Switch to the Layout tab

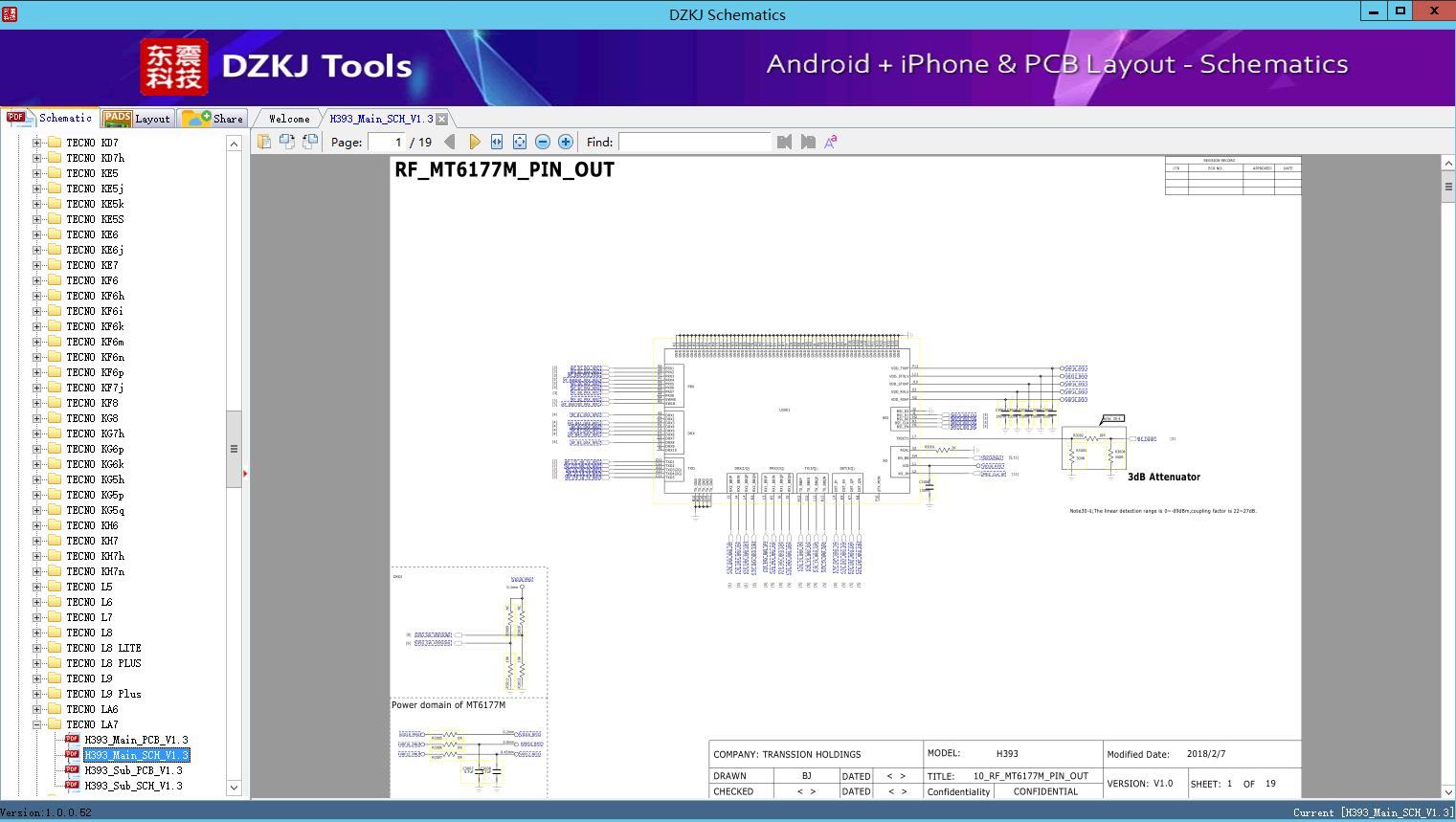click(137, 118)
